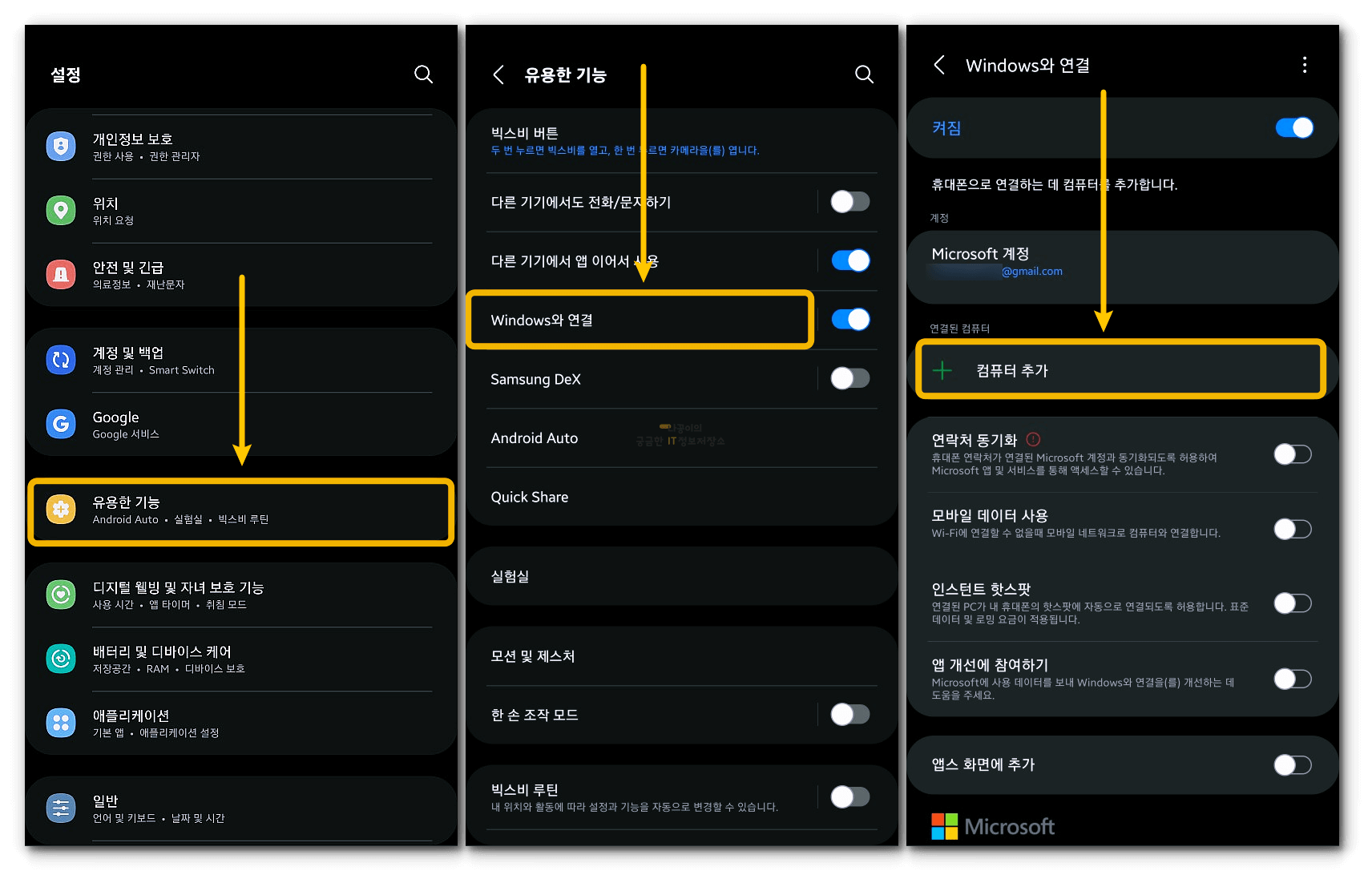This screenshot has height=879, width=1372.
Task: Open 개인정보 보호 settings
Action: coord(240,147)
